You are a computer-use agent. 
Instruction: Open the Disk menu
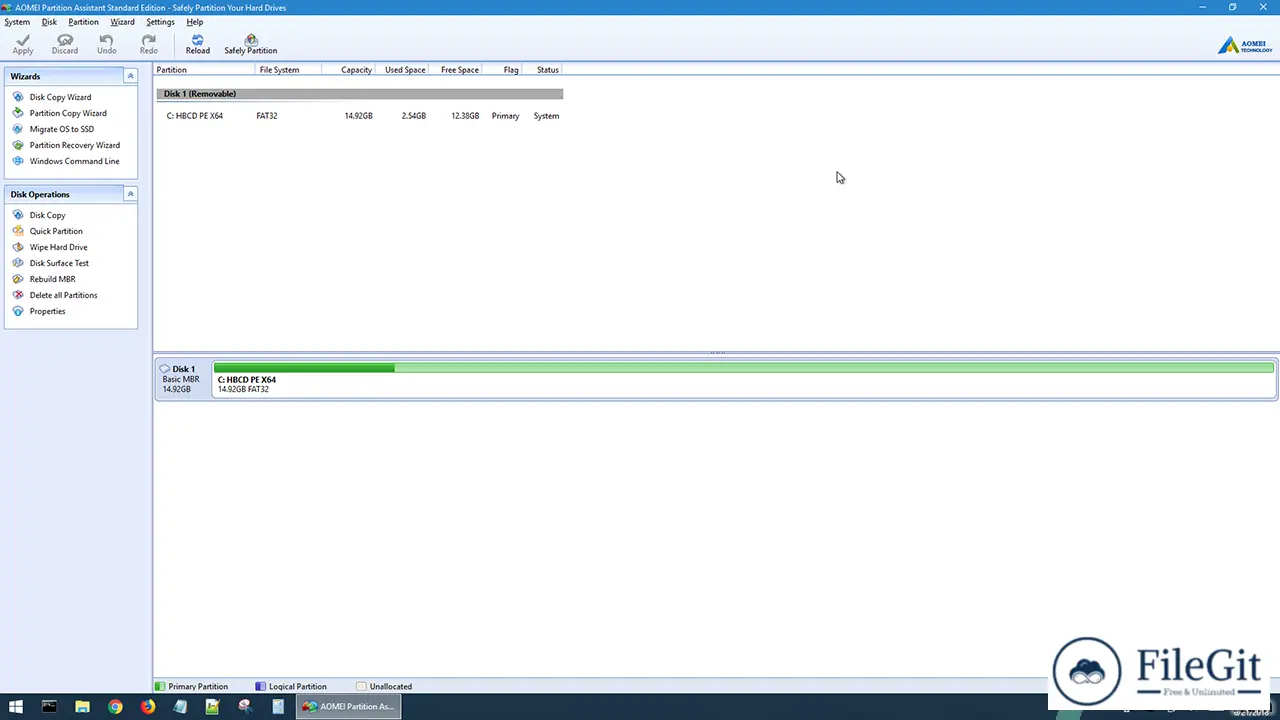(49, 22)
